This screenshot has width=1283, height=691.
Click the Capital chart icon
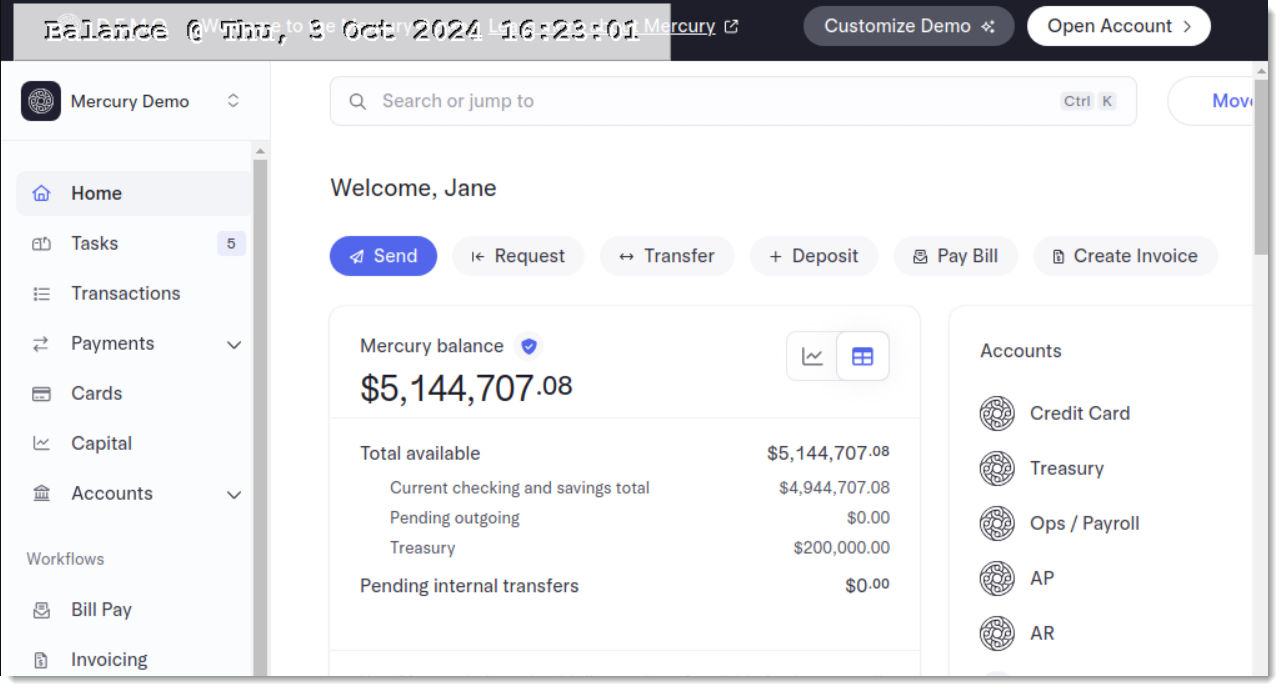tap(41, 443)
